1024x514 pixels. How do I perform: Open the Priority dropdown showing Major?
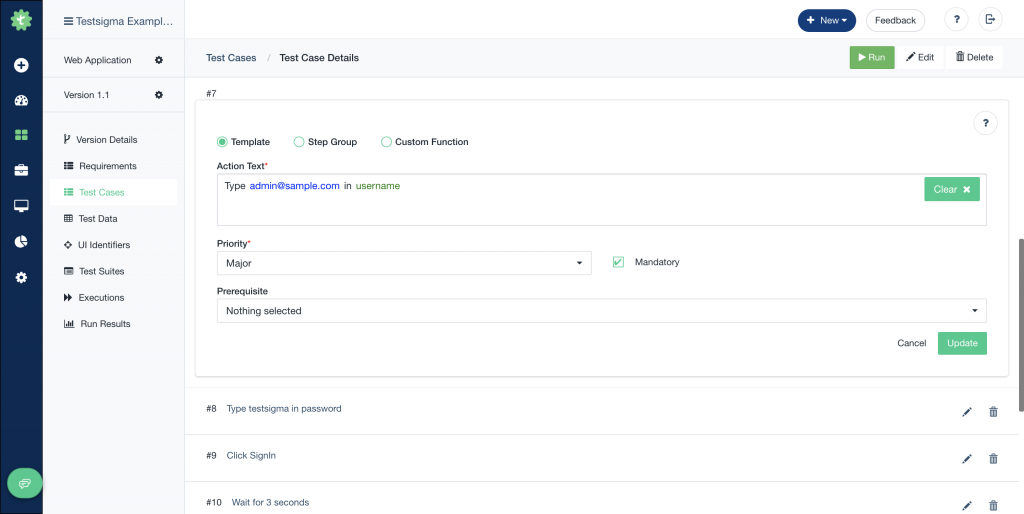404,263
